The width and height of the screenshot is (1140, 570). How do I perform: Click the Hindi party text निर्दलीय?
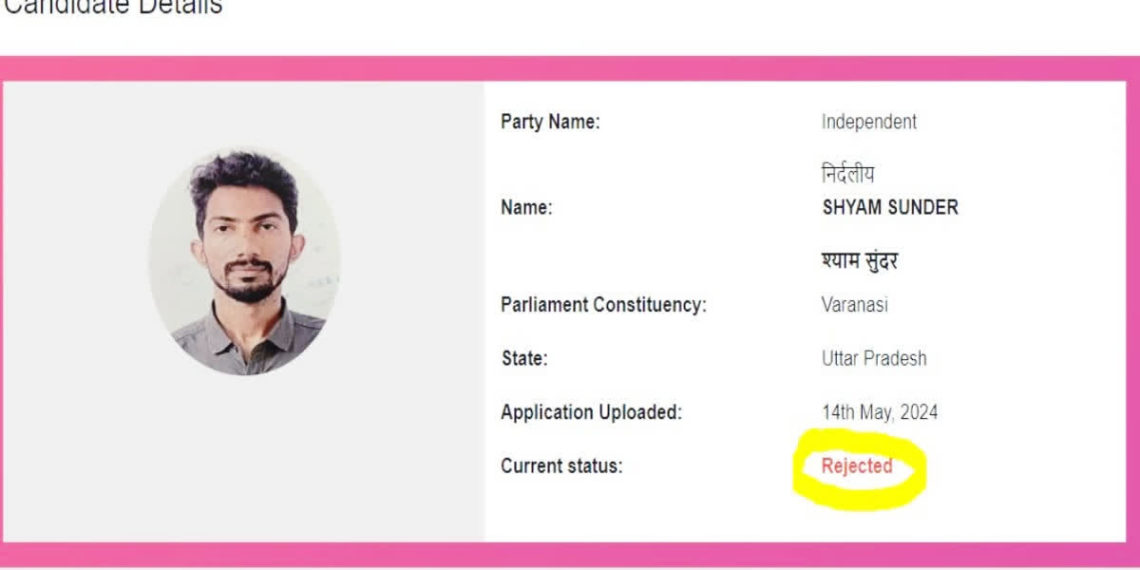click(848, 174)
